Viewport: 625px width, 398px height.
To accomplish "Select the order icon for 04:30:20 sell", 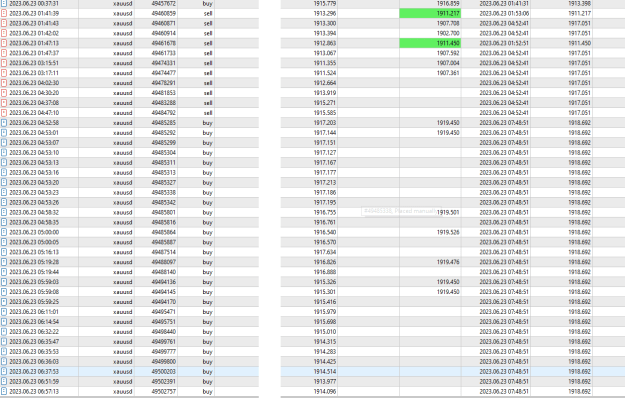I will point(4,93).
